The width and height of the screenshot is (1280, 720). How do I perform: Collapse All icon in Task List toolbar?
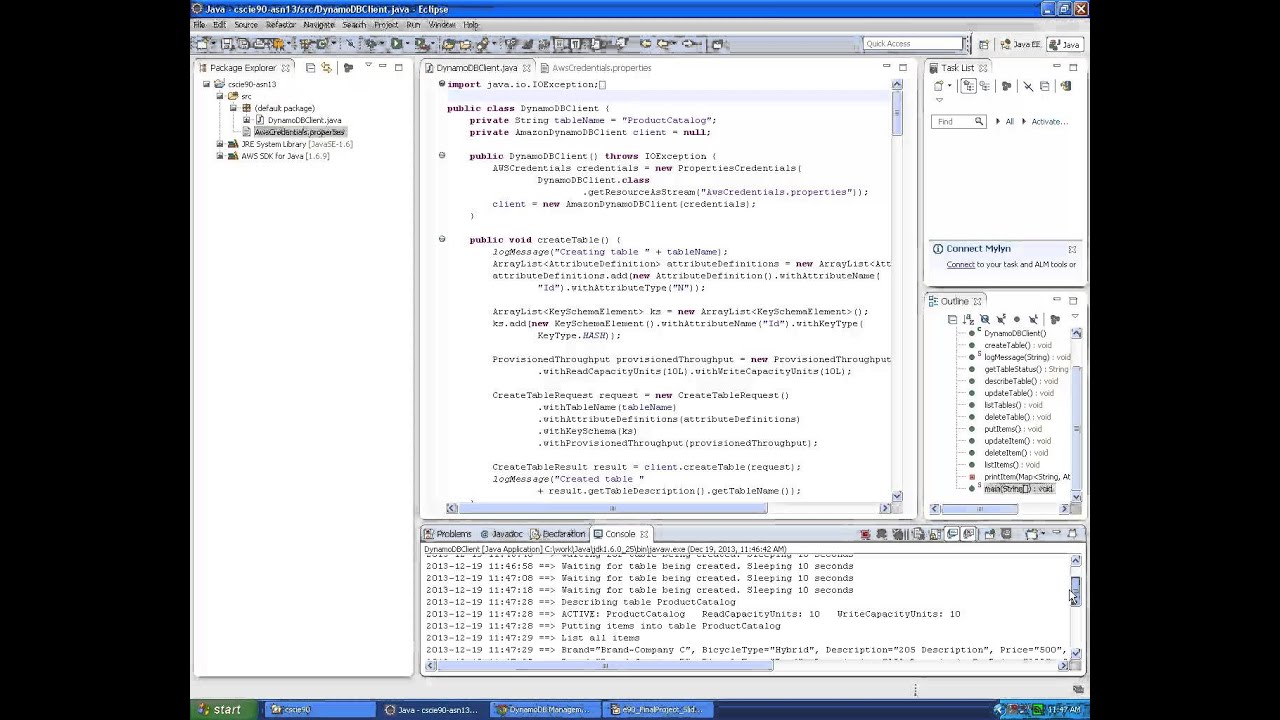click(1044, 86)
